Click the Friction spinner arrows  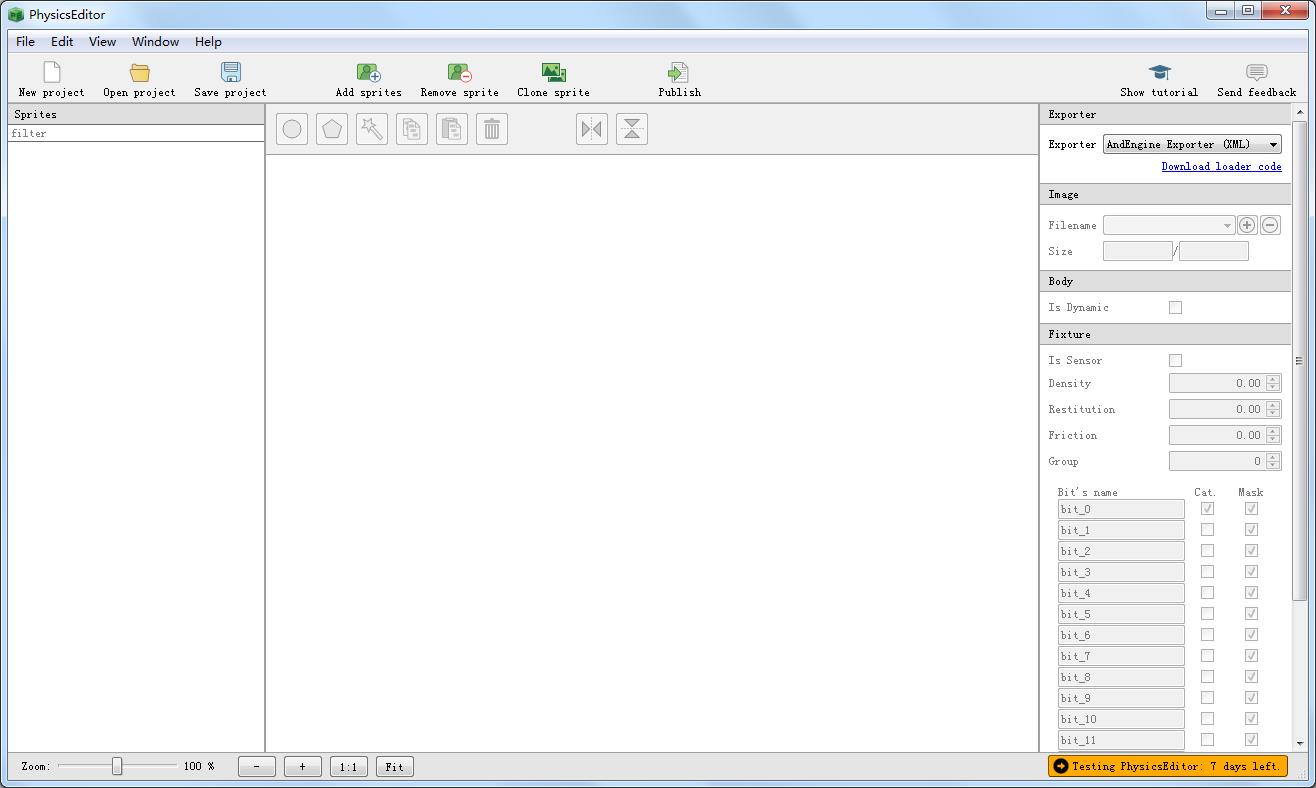[x=1273, y=435]
